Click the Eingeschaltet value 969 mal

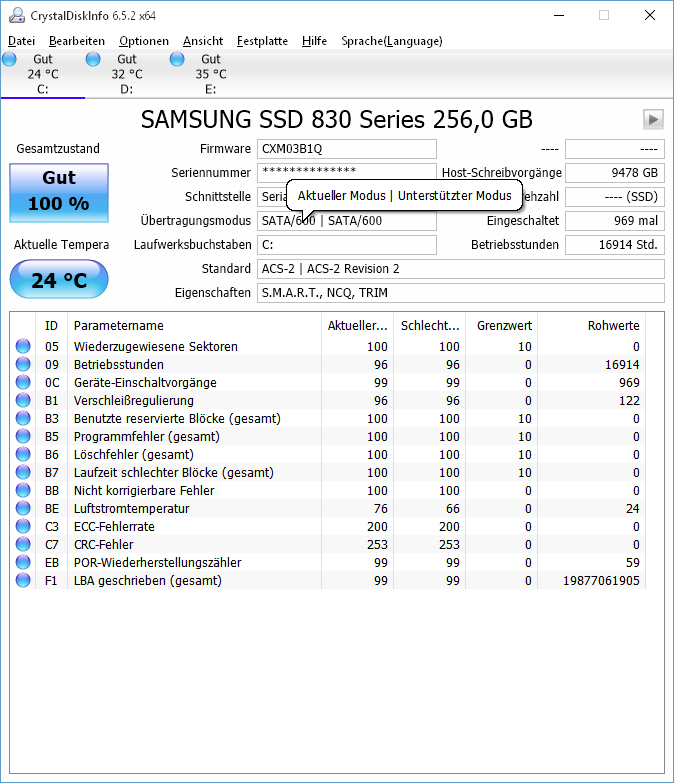point(615,221)
